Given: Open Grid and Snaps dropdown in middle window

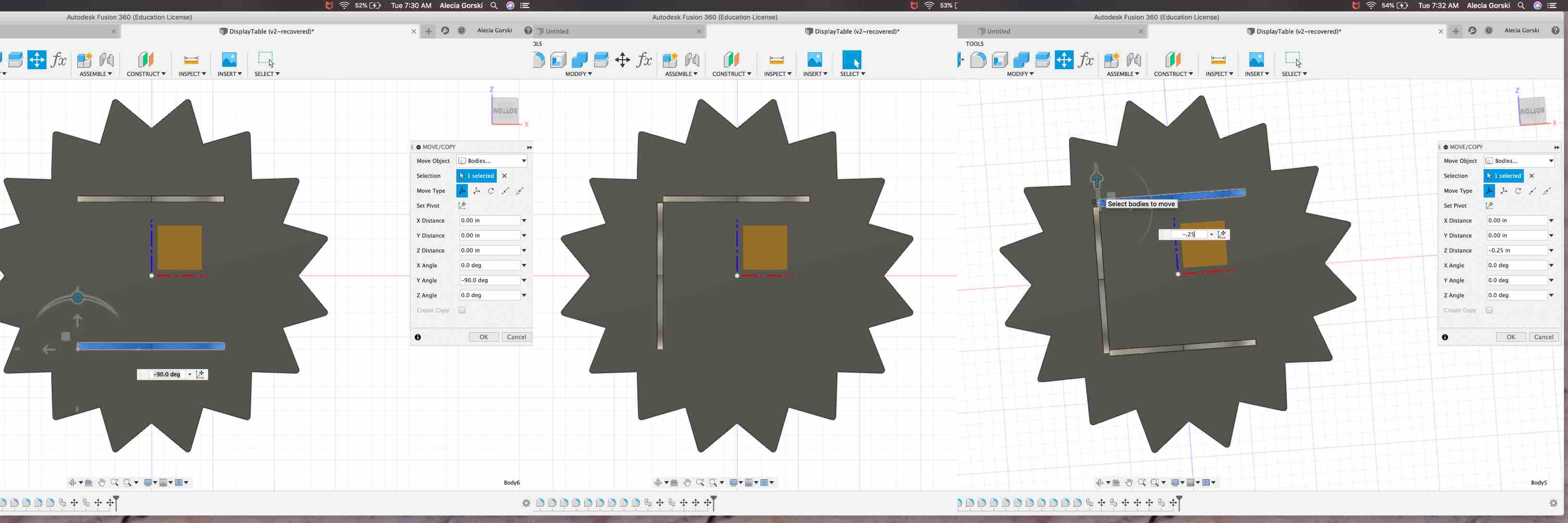Looking at the screenshot, I should 752,482.
